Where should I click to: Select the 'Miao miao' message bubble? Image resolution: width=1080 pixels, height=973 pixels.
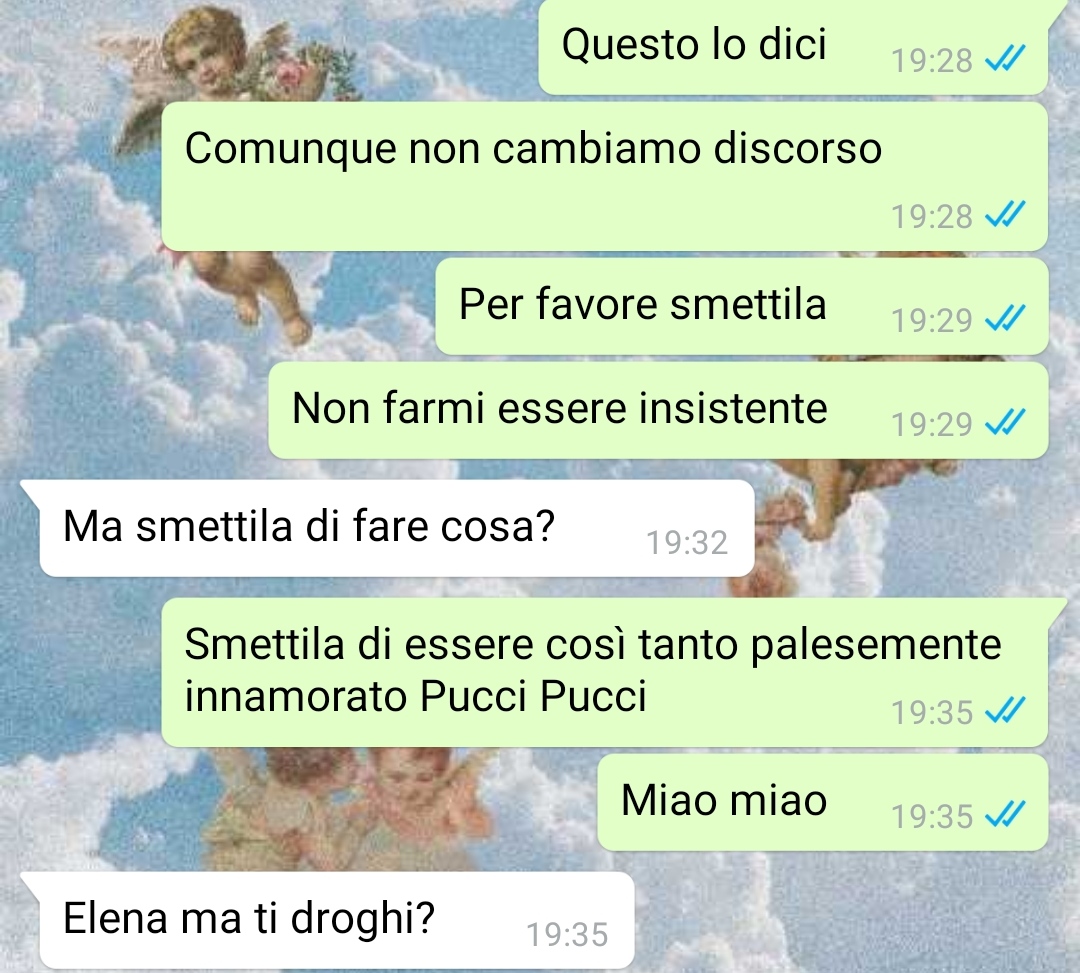coord(822,802)
